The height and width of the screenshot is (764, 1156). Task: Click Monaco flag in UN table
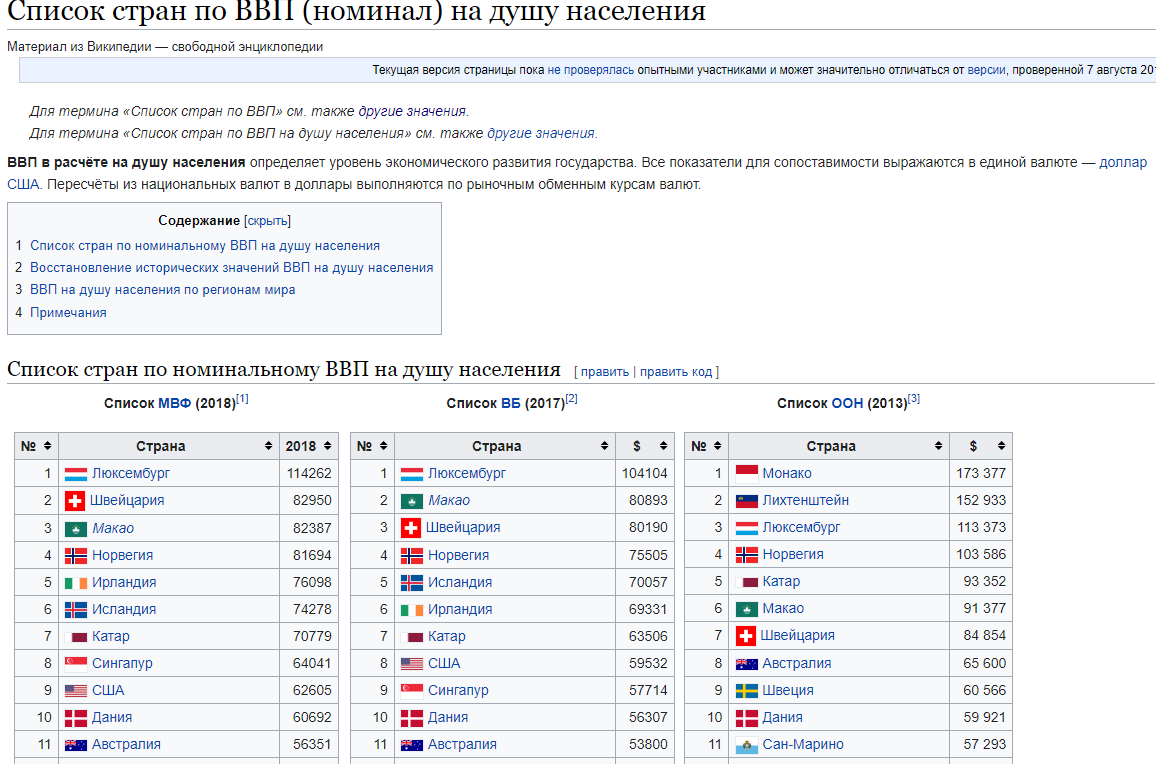(x=747, y=473)
